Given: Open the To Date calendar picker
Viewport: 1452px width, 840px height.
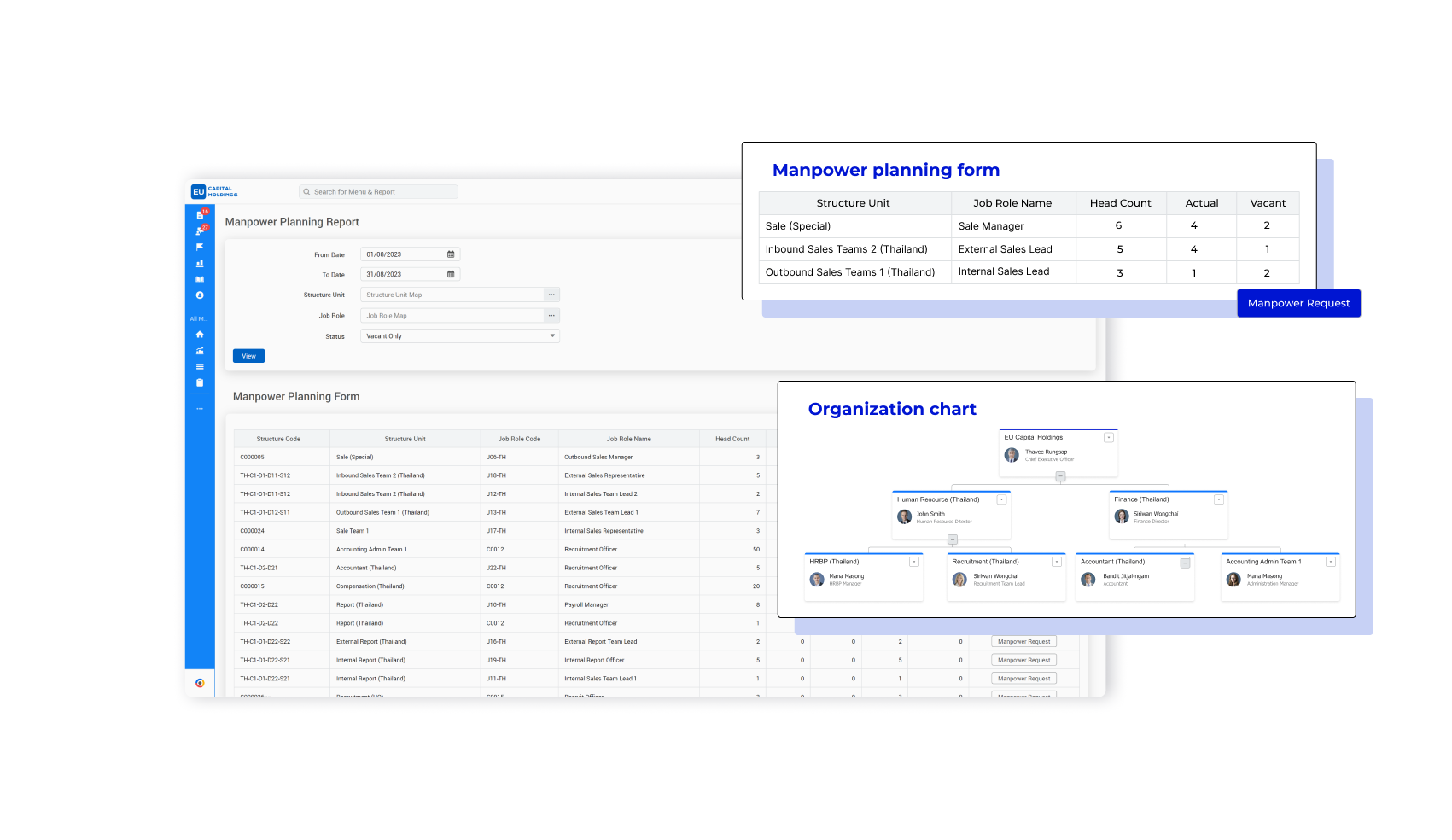Looking at the screenshot, I should point(451,274).
